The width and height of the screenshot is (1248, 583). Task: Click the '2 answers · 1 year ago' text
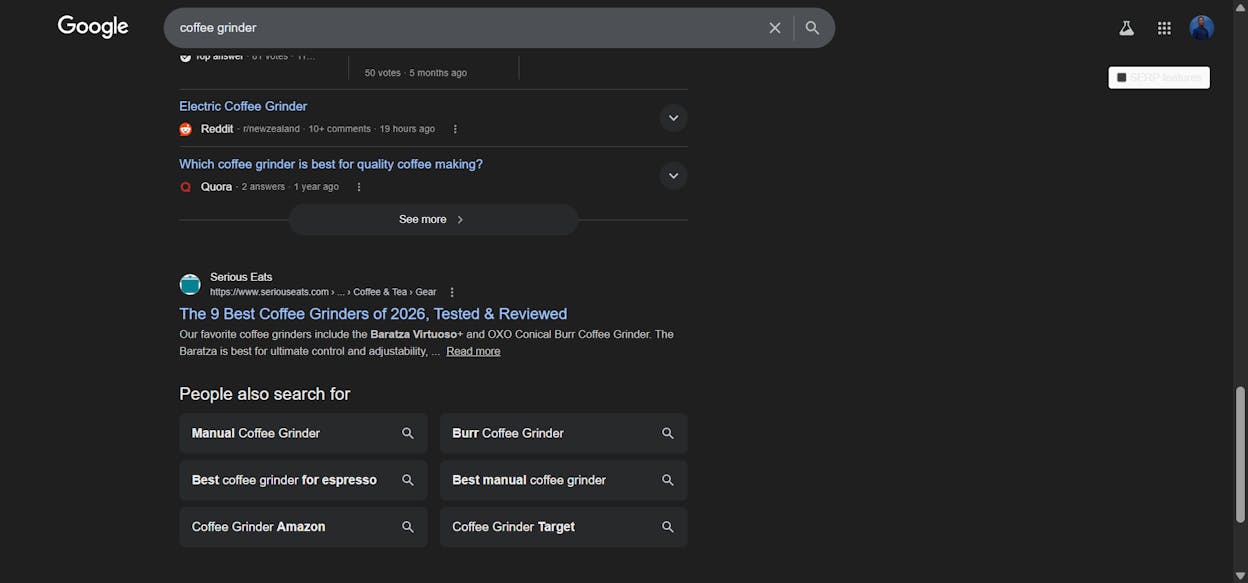[x=290, y=187]
